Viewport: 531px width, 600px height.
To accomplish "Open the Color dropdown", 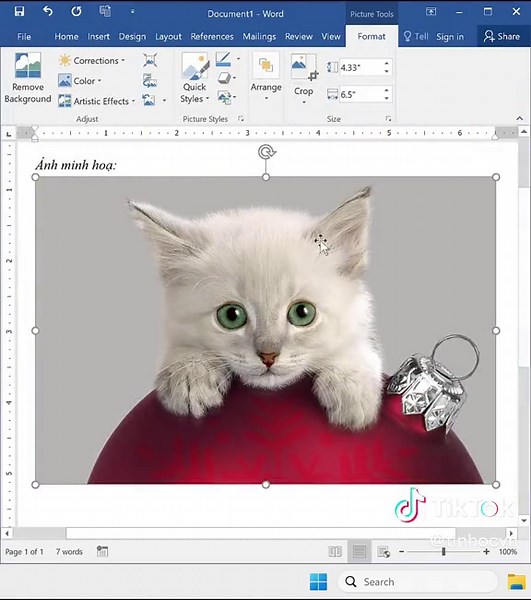I will (80, 81).
